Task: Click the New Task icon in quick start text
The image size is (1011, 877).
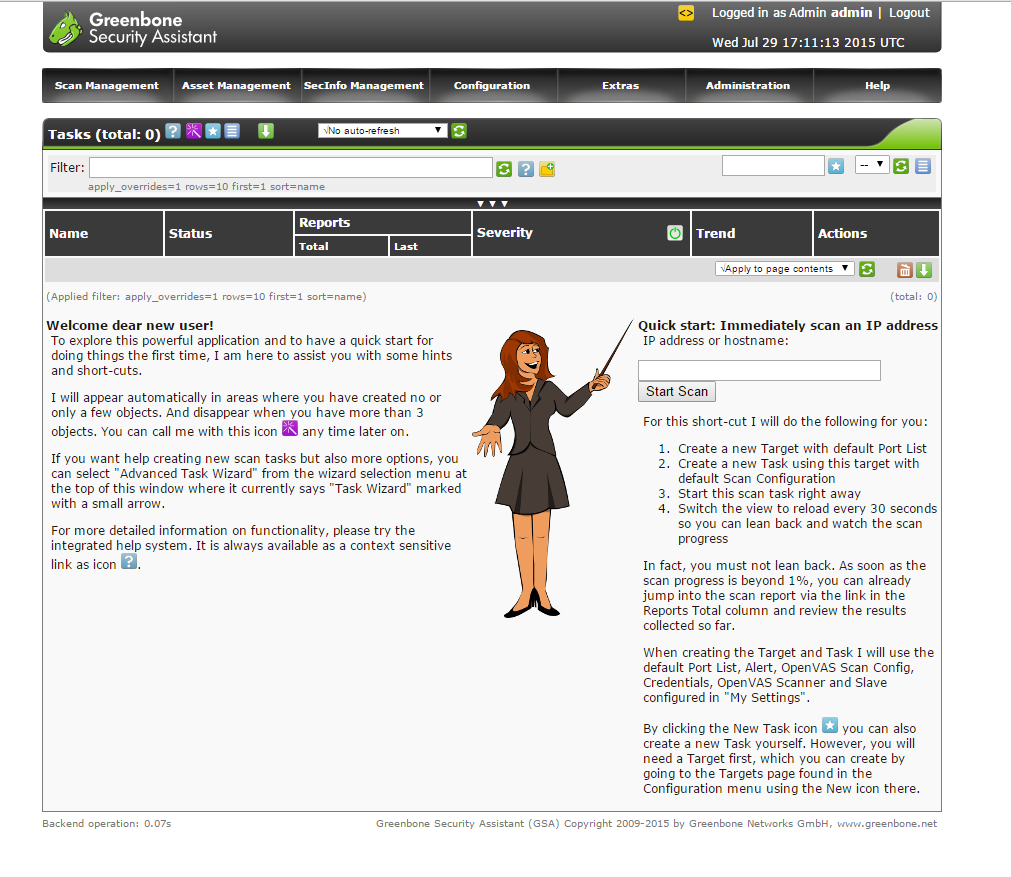Action: pyautogui.click(x=830, y=725)
